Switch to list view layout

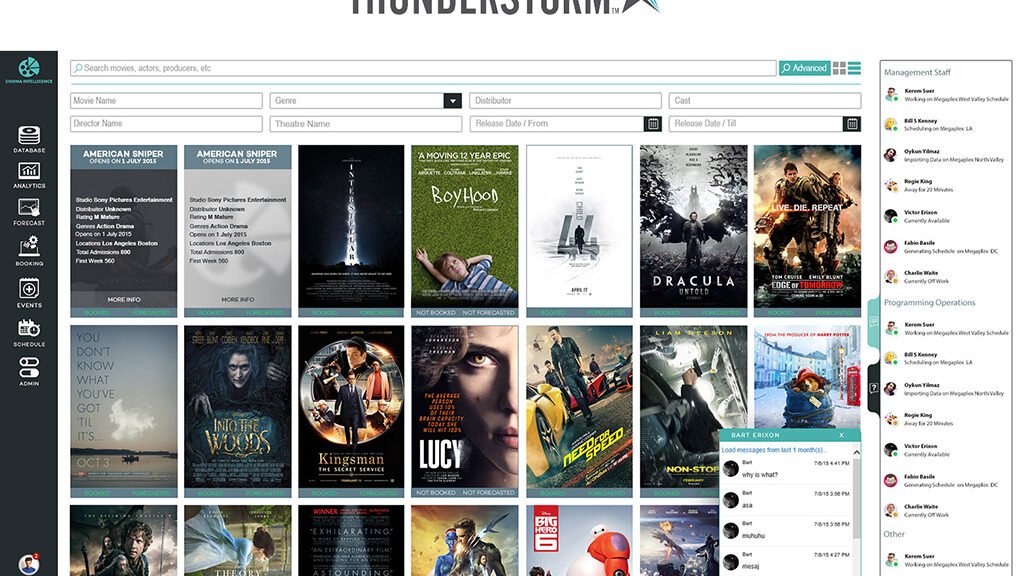855,68
